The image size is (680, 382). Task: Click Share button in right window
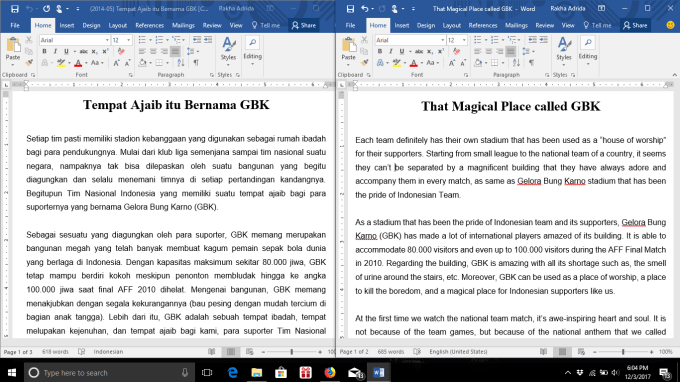pyautogui.click(x=635, y=26)
